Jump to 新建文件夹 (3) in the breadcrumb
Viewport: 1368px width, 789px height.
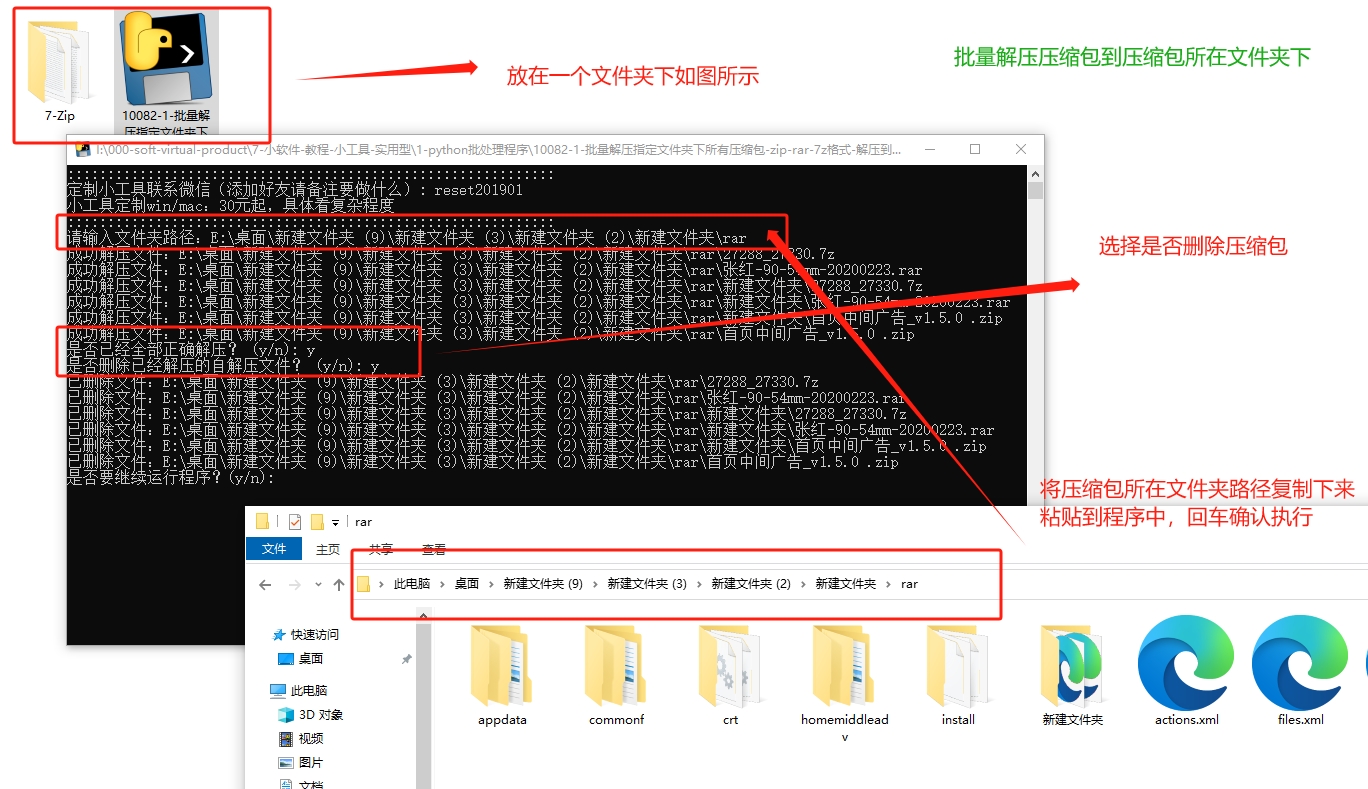pos(647,584)
